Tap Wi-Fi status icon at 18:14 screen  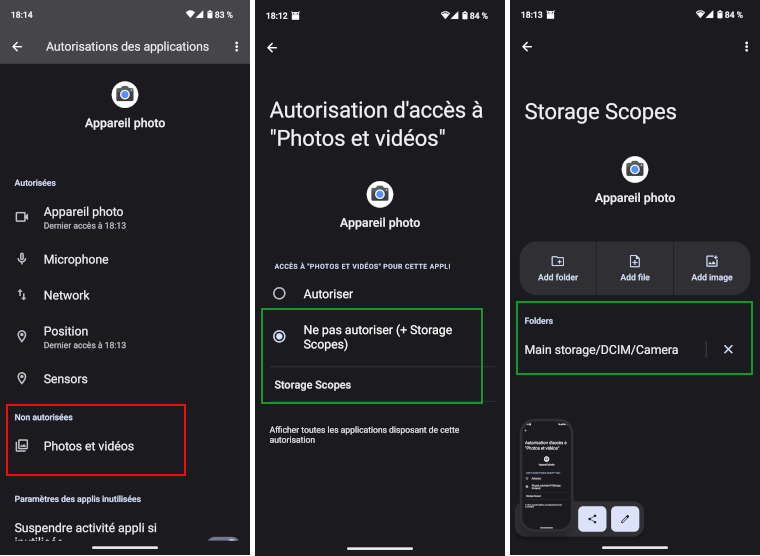point(190,15)
